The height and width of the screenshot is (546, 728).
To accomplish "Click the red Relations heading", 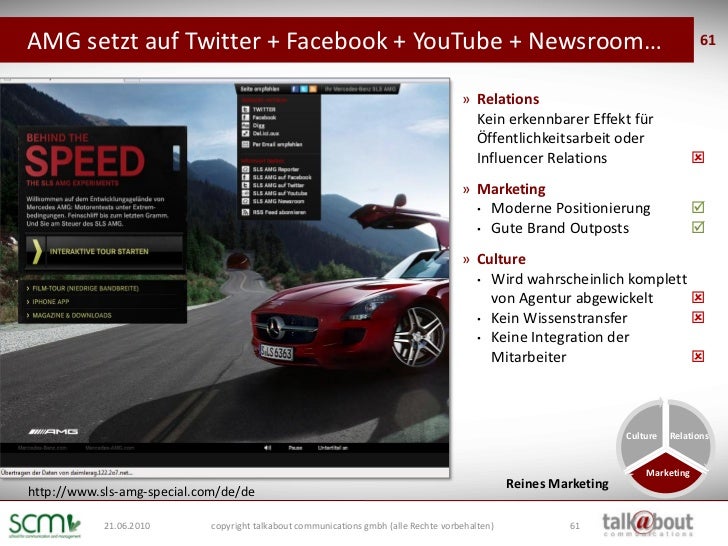I will click(x=508, y=99).
